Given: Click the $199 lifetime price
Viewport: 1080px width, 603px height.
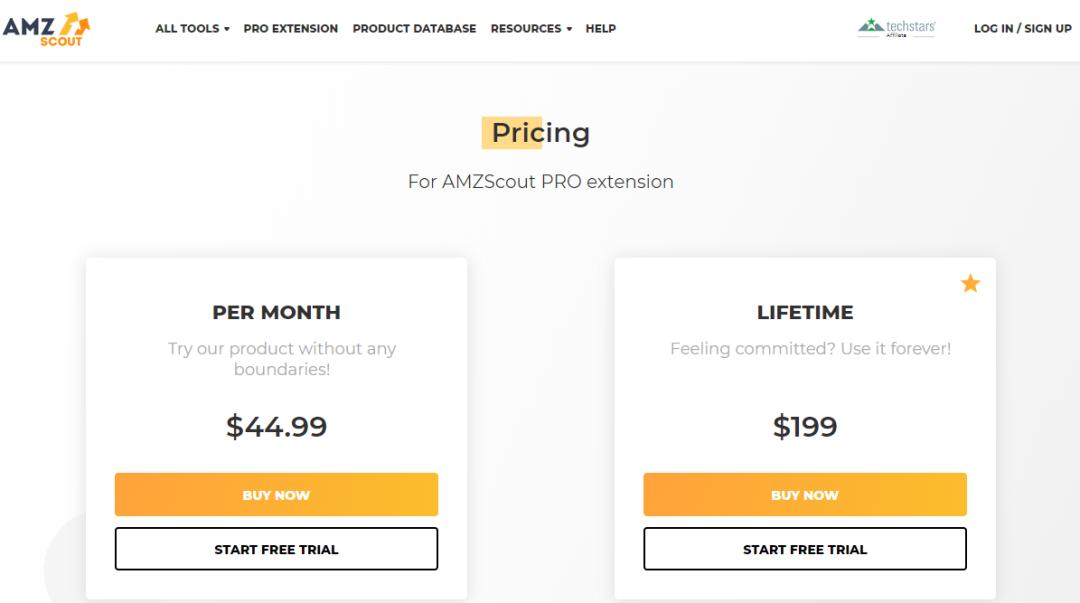Looking at the screenshot, I should [x=805, y=427].
